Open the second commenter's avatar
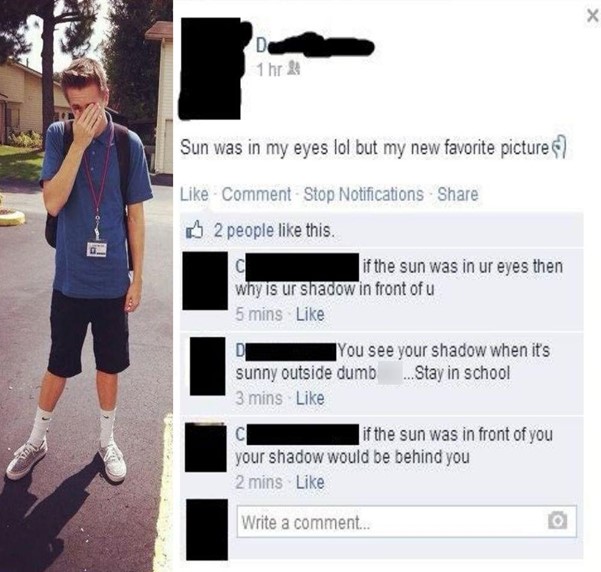The height and width of the screenshot is (572, 601). 207,366
